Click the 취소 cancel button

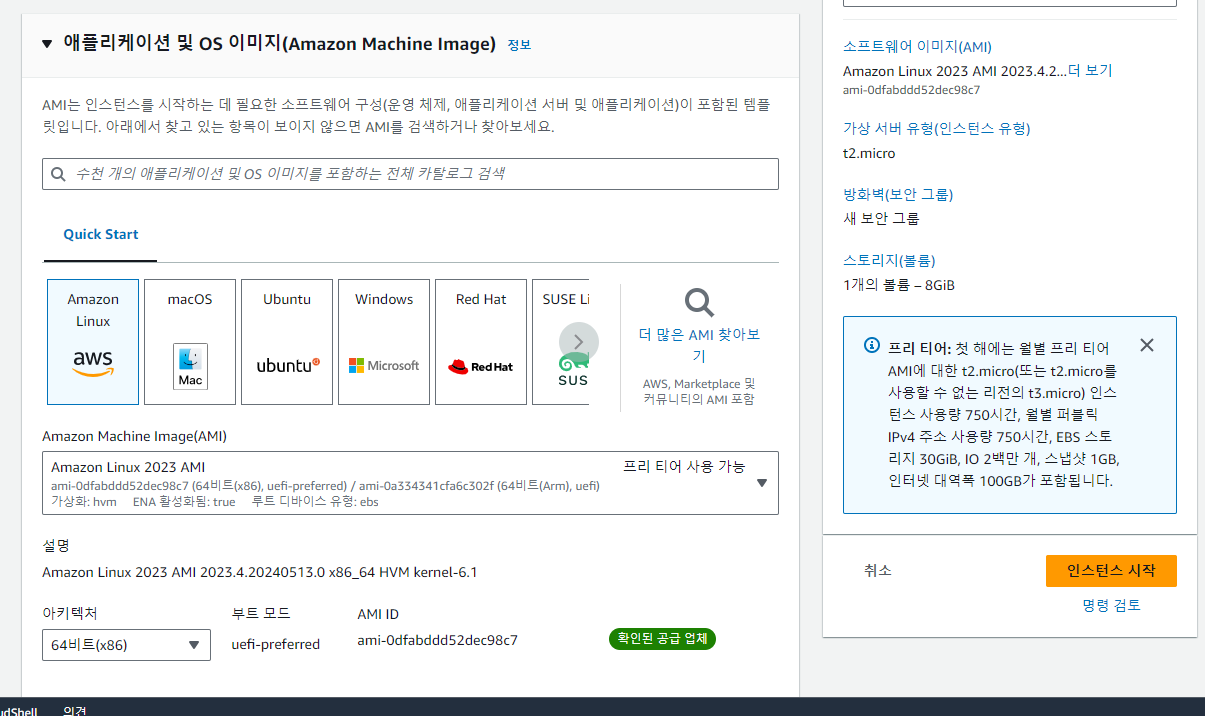(878, 570)
